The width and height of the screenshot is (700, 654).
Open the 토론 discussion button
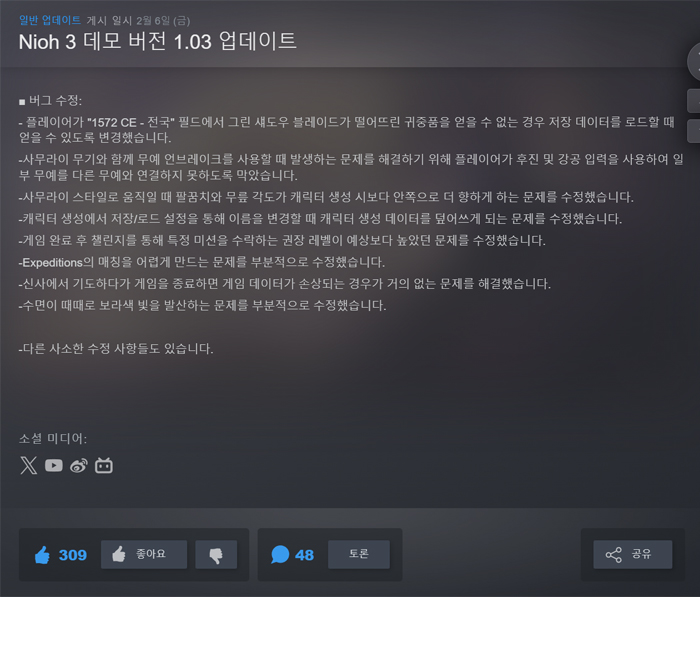click(x=359, y=554)
